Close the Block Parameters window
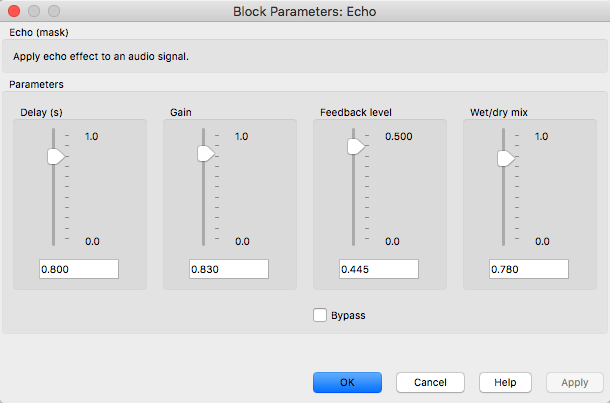Screen dimensions: 610x403 tap(14, 12)
